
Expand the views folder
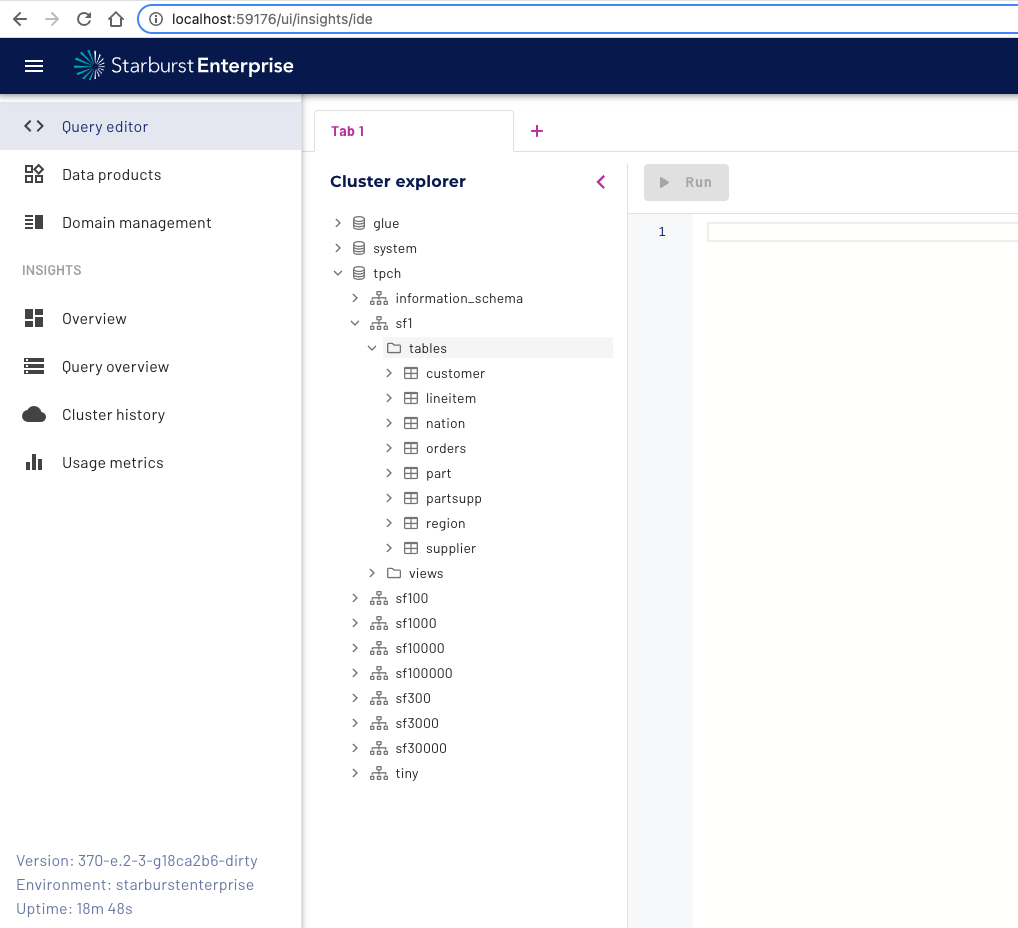tap(372, 573)
